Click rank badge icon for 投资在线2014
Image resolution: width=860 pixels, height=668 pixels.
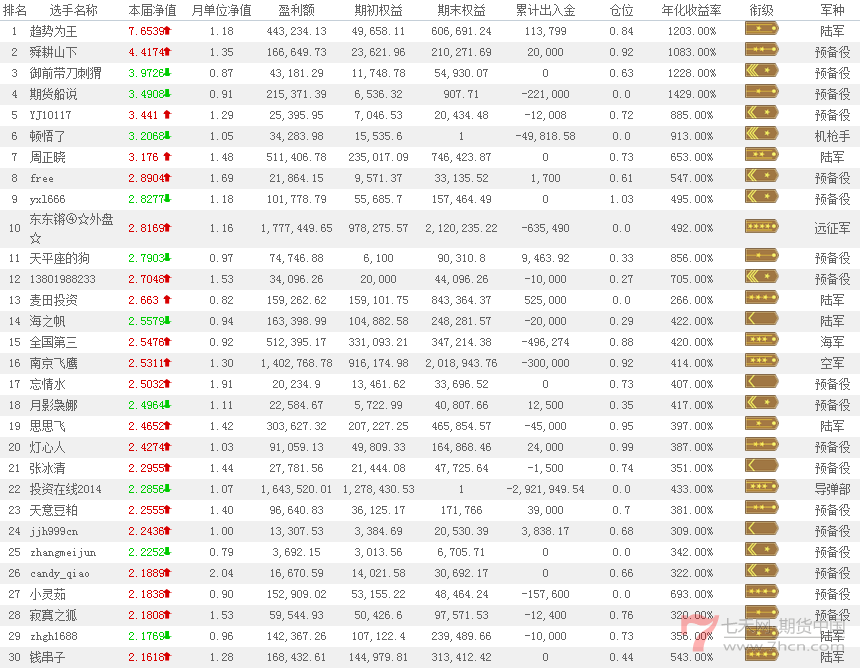click(762, 487)
